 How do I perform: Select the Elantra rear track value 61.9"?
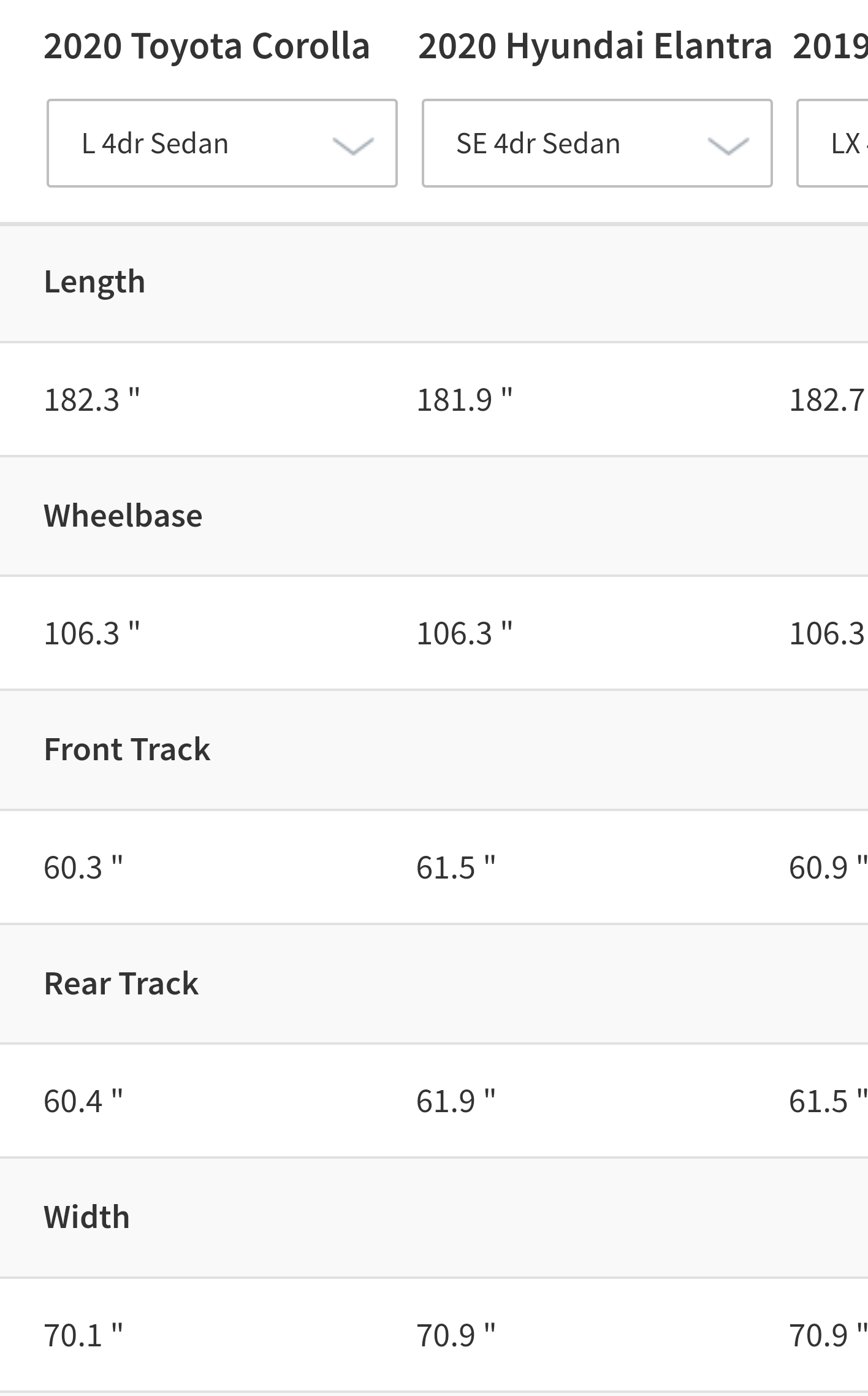point(456,1101)
